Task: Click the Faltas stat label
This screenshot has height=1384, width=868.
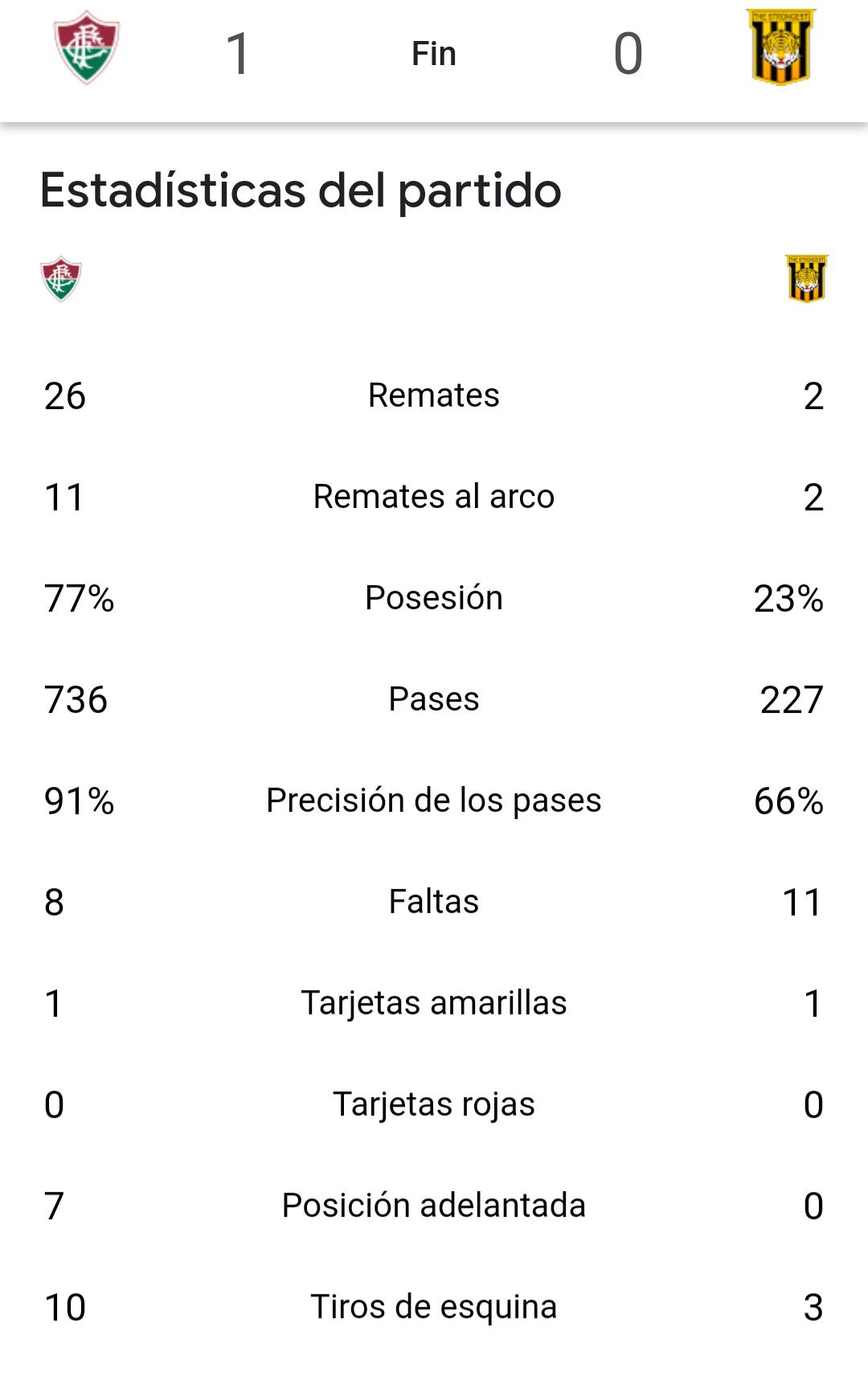Action: (434, 902)
